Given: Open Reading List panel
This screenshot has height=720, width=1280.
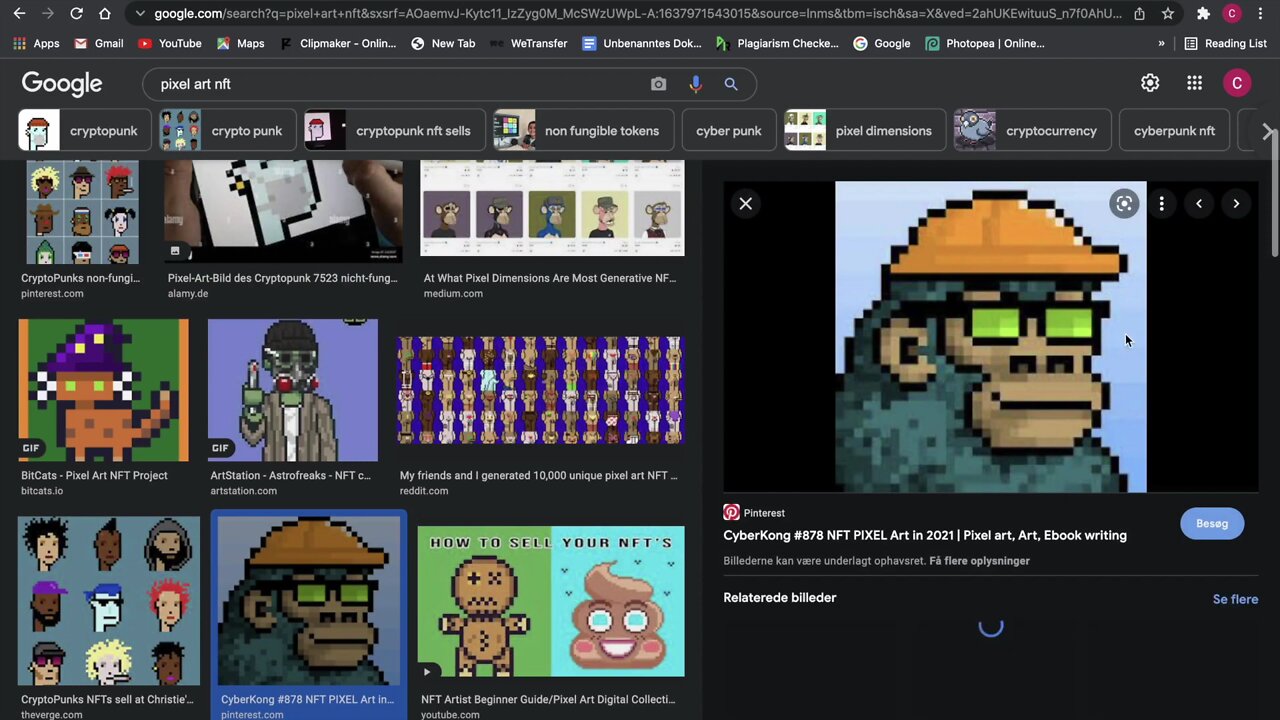Looking at the screenshot, I should 1225,44.
